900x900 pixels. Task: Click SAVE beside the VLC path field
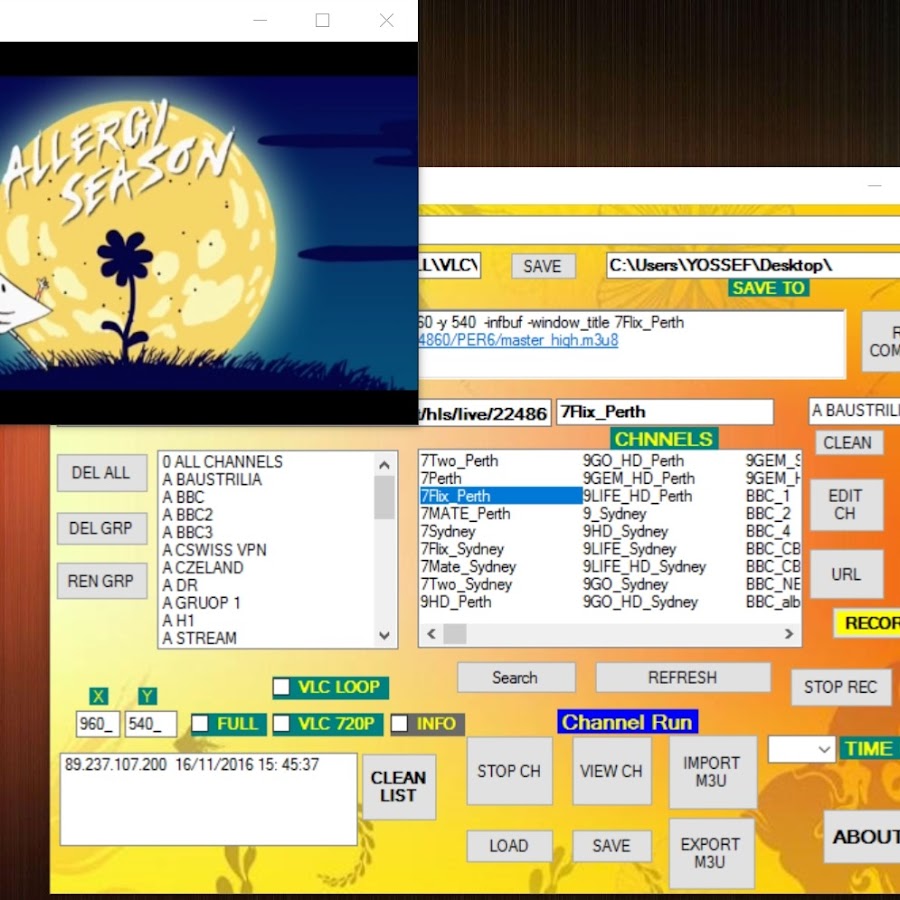point(542,266)
